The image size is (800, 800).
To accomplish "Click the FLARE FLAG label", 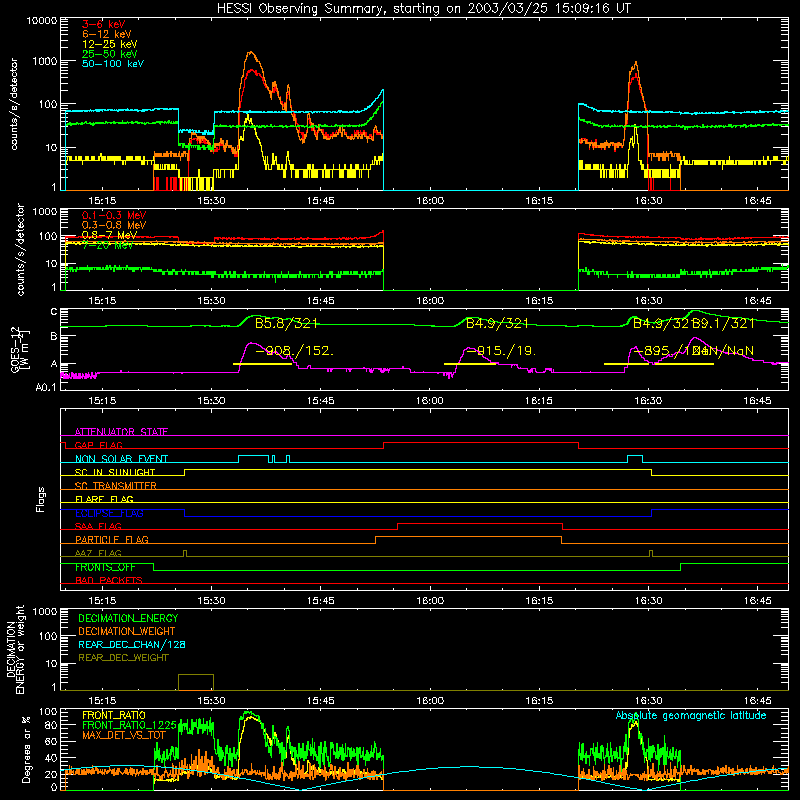I will [104, 499].
